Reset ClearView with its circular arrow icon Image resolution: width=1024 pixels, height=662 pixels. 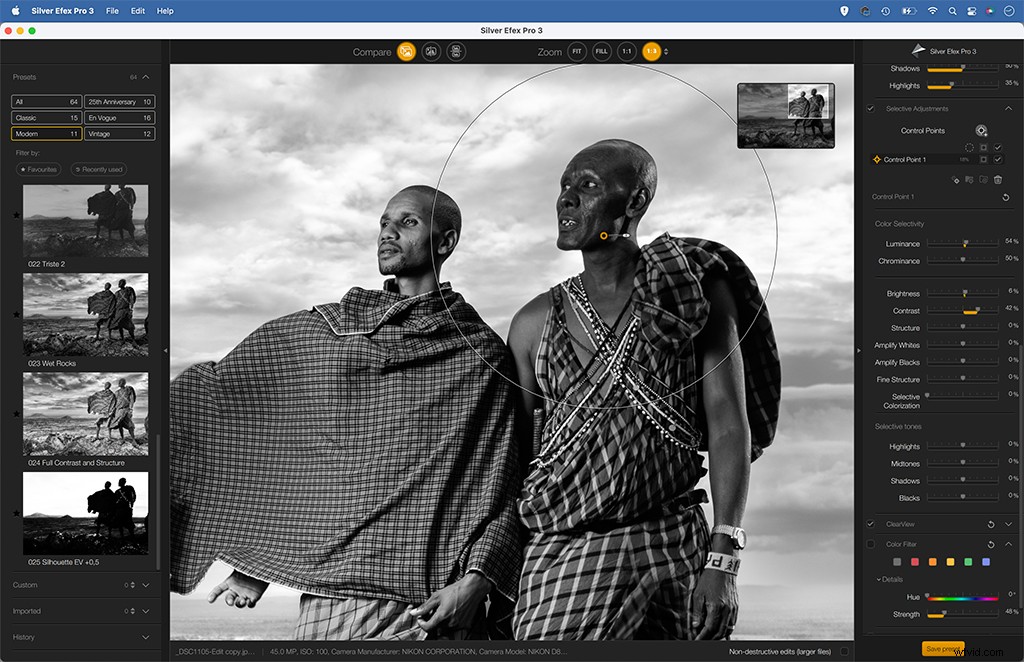click(x=991, y=524)
